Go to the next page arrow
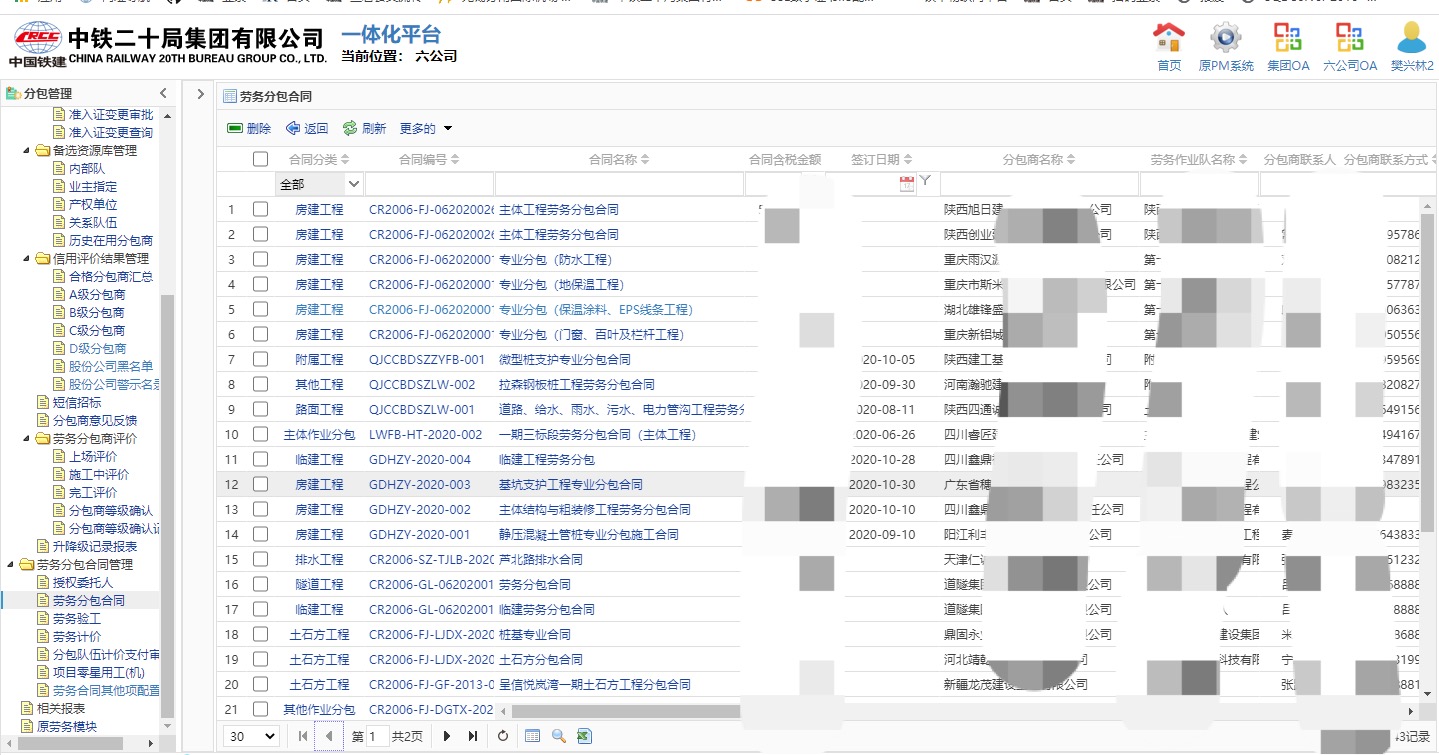Viewport: 1439px width, 755px height. tap(447, 736)
